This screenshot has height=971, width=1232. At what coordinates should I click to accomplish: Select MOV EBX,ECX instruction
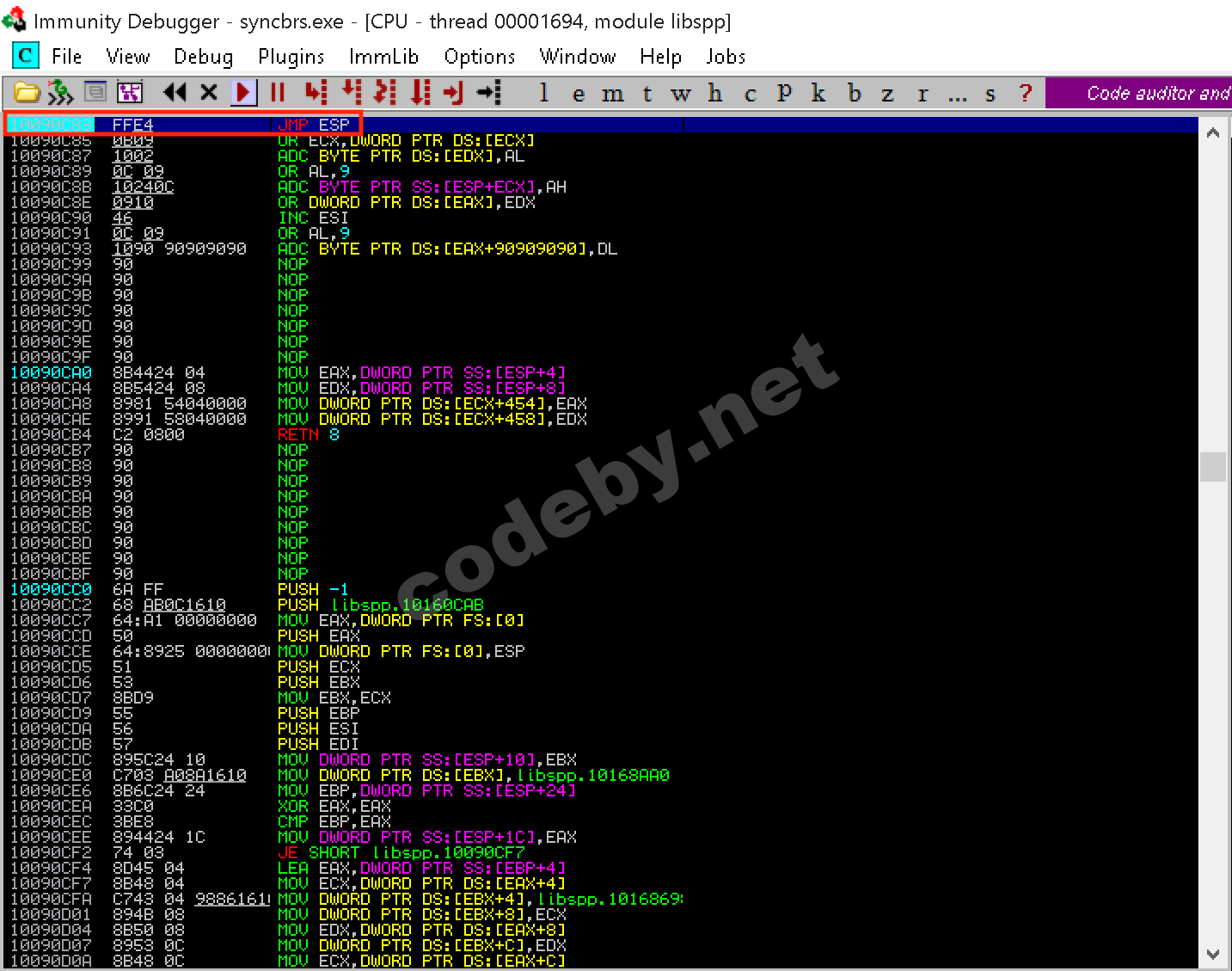click(334, 698)
